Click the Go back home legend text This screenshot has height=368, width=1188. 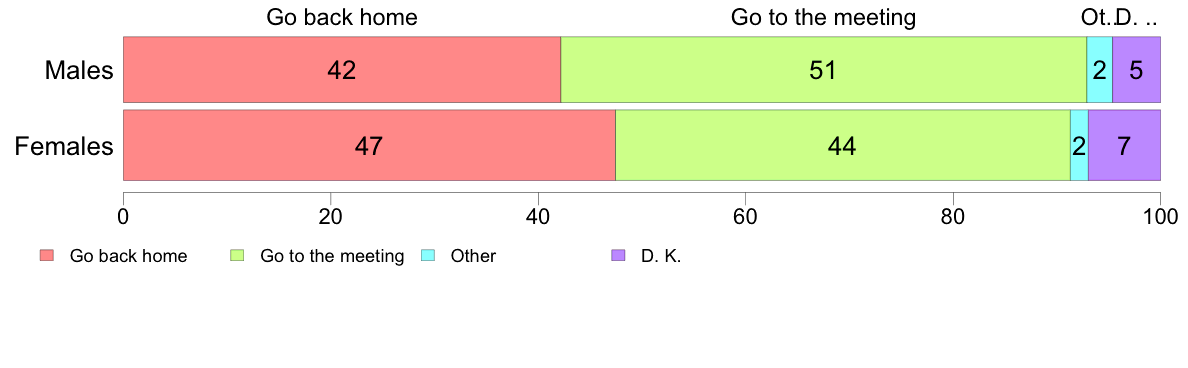(x=128, y=256)
